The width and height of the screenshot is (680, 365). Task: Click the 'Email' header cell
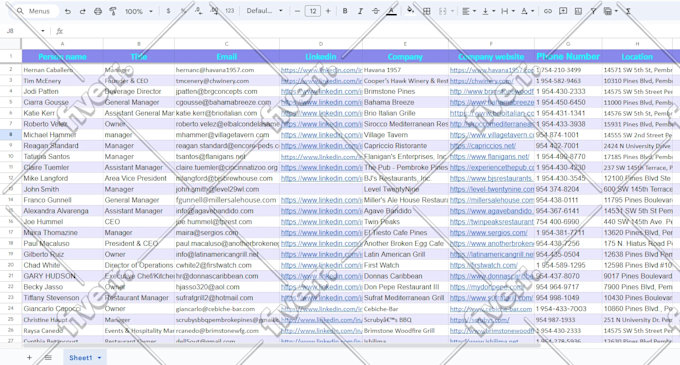coord(226,57)
